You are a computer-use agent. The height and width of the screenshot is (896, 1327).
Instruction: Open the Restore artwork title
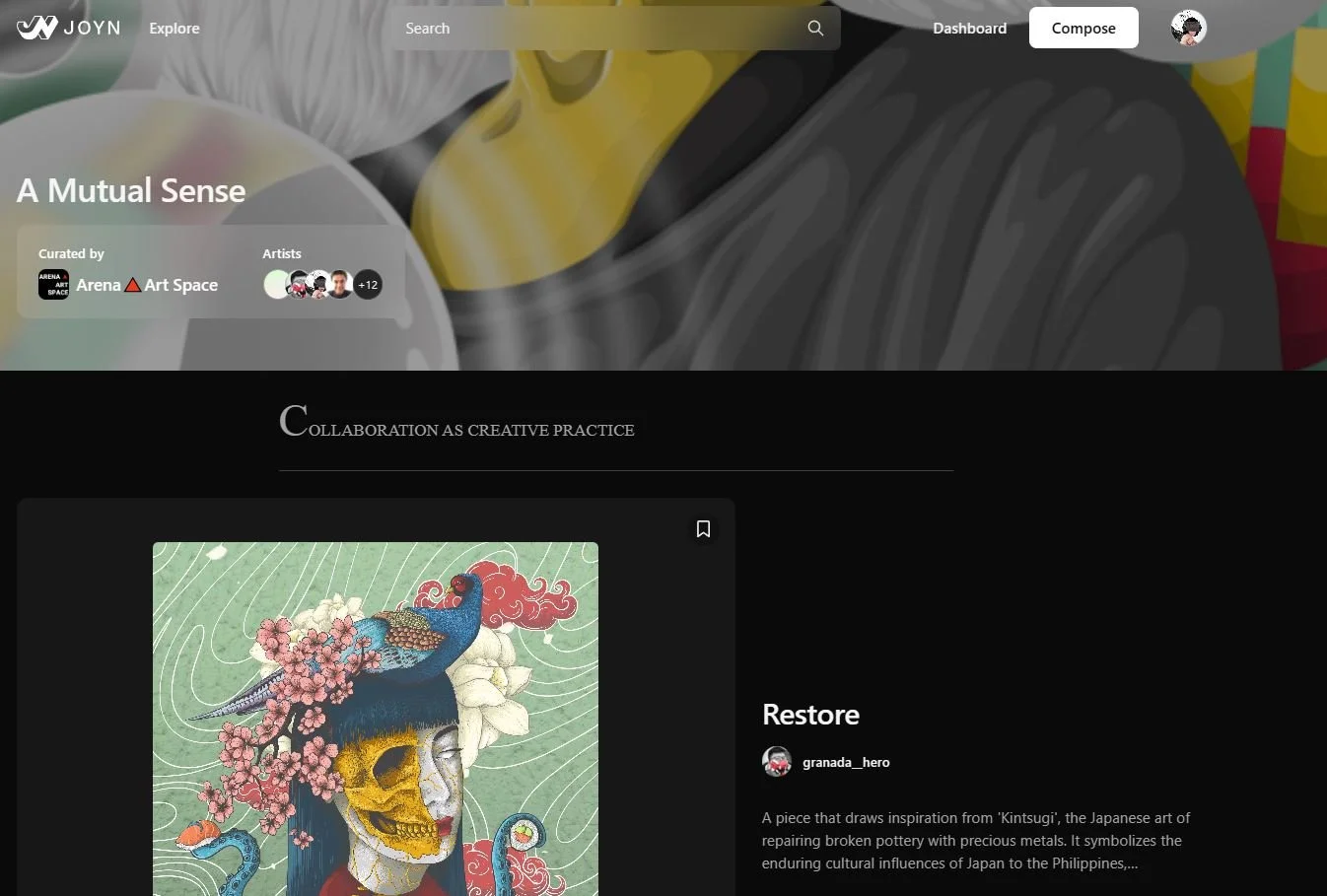coord(810,715)
